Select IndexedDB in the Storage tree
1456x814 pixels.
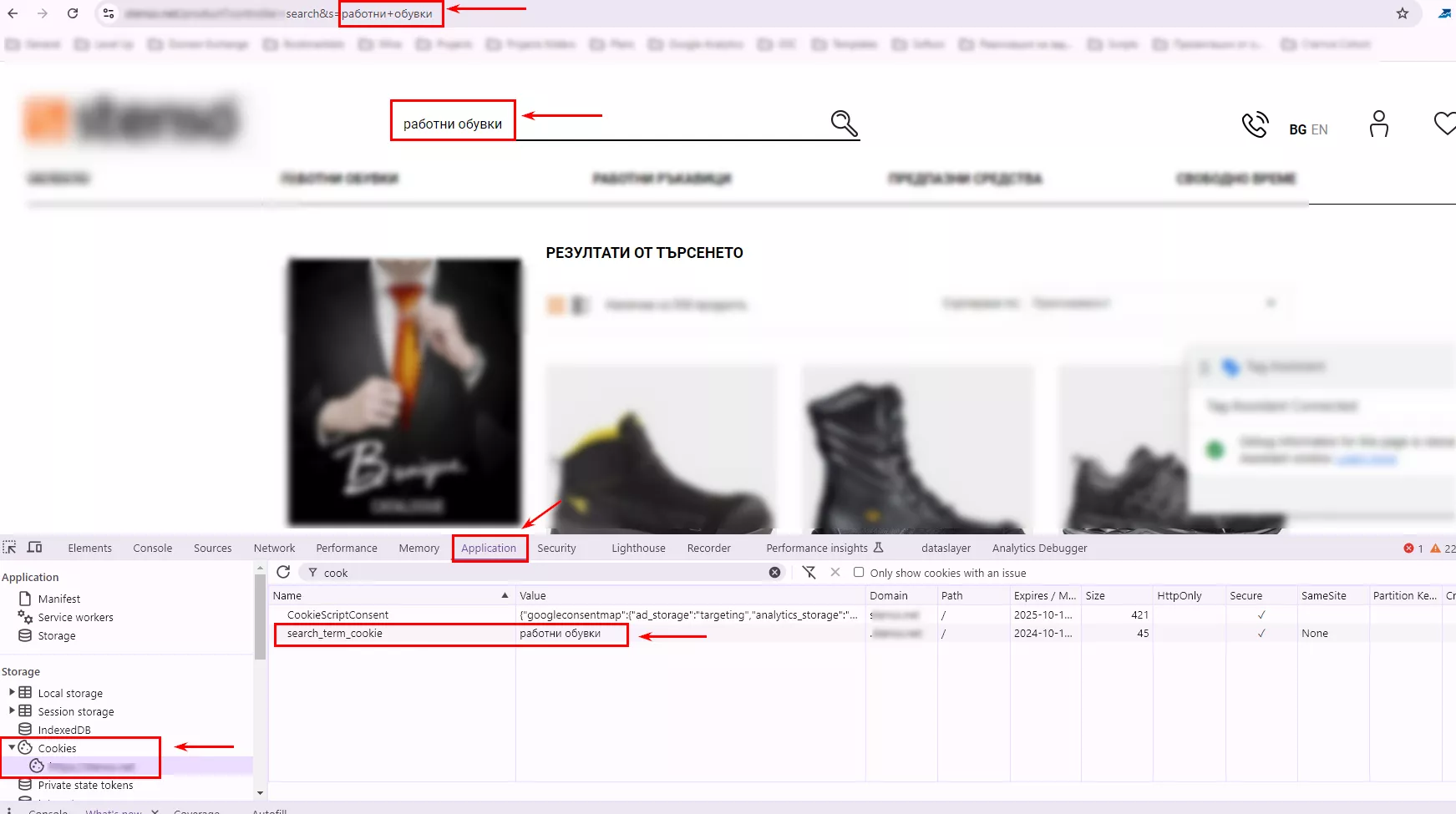point(63,730)
